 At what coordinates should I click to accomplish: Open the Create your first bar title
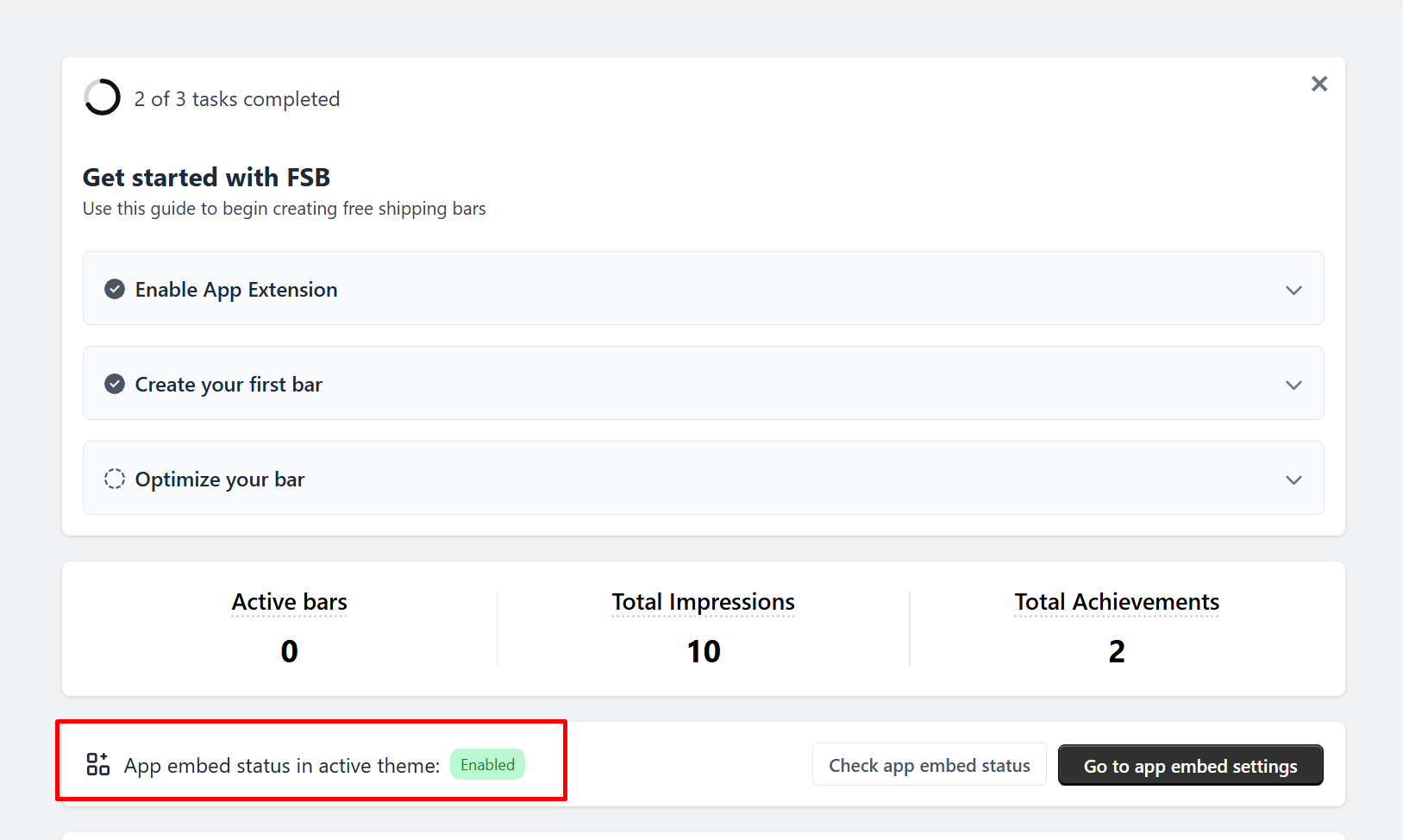(229, 385)
